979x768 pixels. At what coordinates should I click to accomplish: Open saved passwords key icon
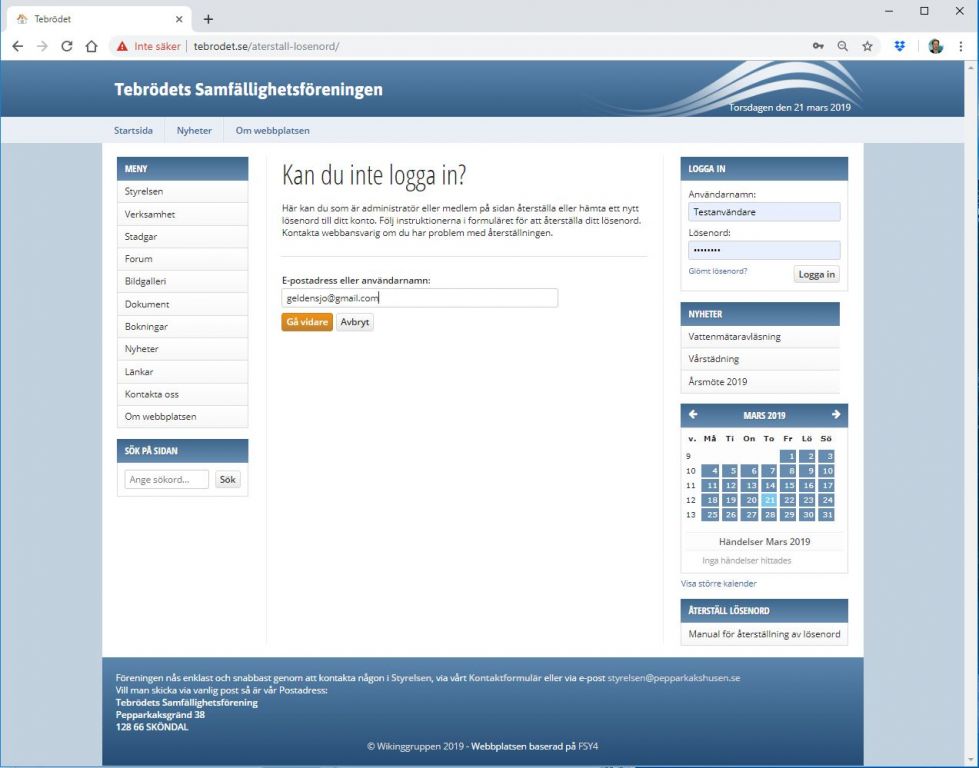tap(818, 46)
